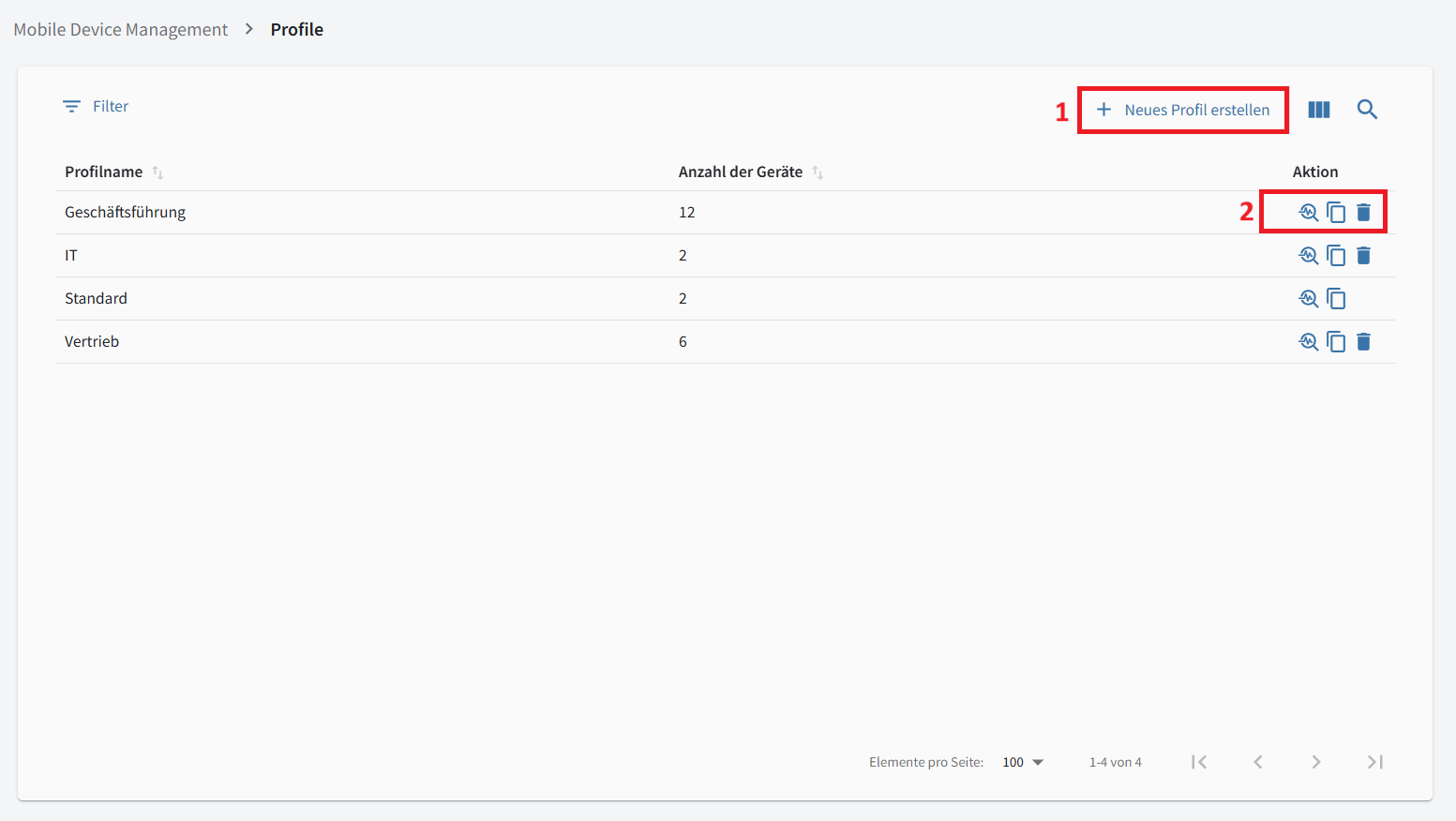Delete the Geschäftsführung profile via trash icon
This screenshot has width=1456, height=821.
1364,213
